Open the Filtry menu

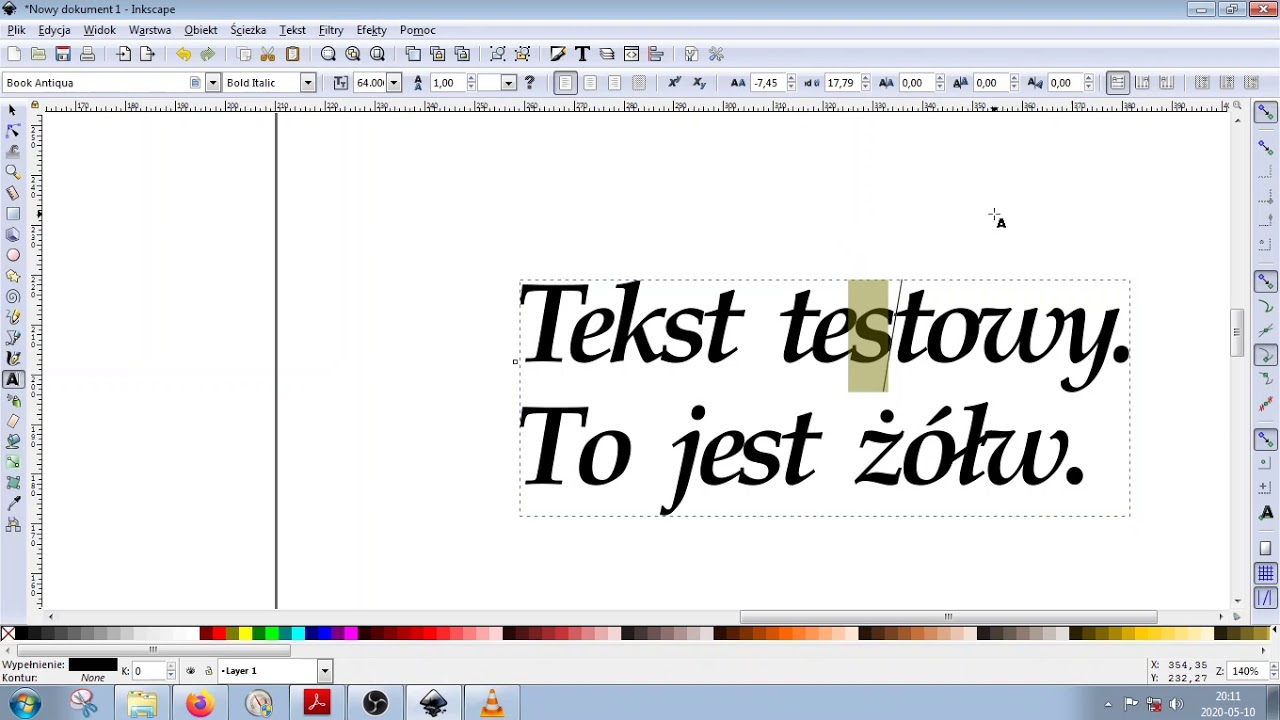pyautogui.click(x=331, y=30)
